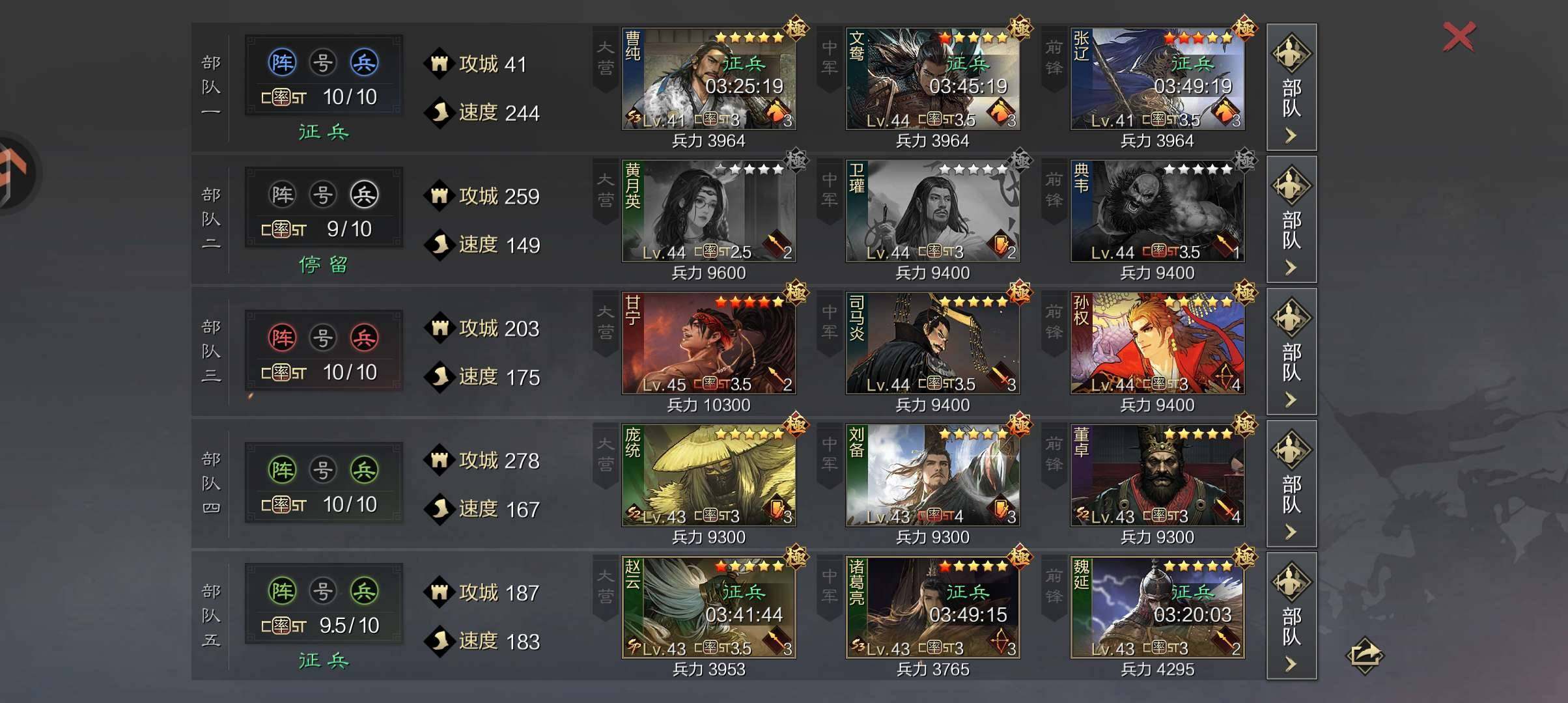Click siege castle icon beside 攻城 259
This screenshot has width=1568, height=703.
[x=440, y=196]
